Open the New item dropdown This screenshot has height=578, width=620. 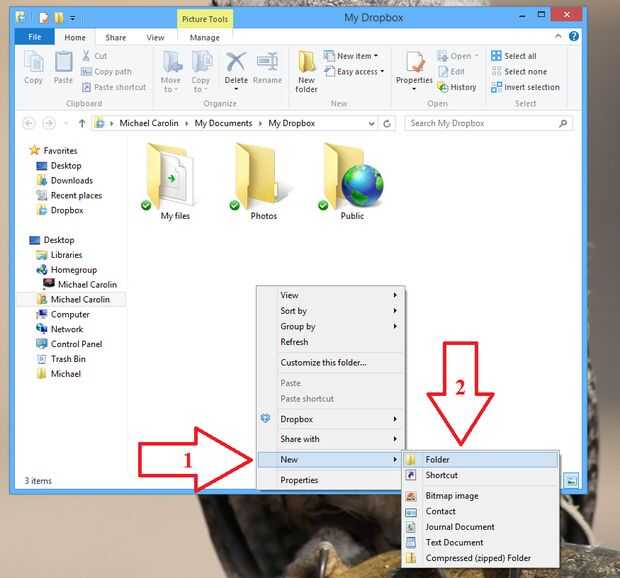click(351, 56)
